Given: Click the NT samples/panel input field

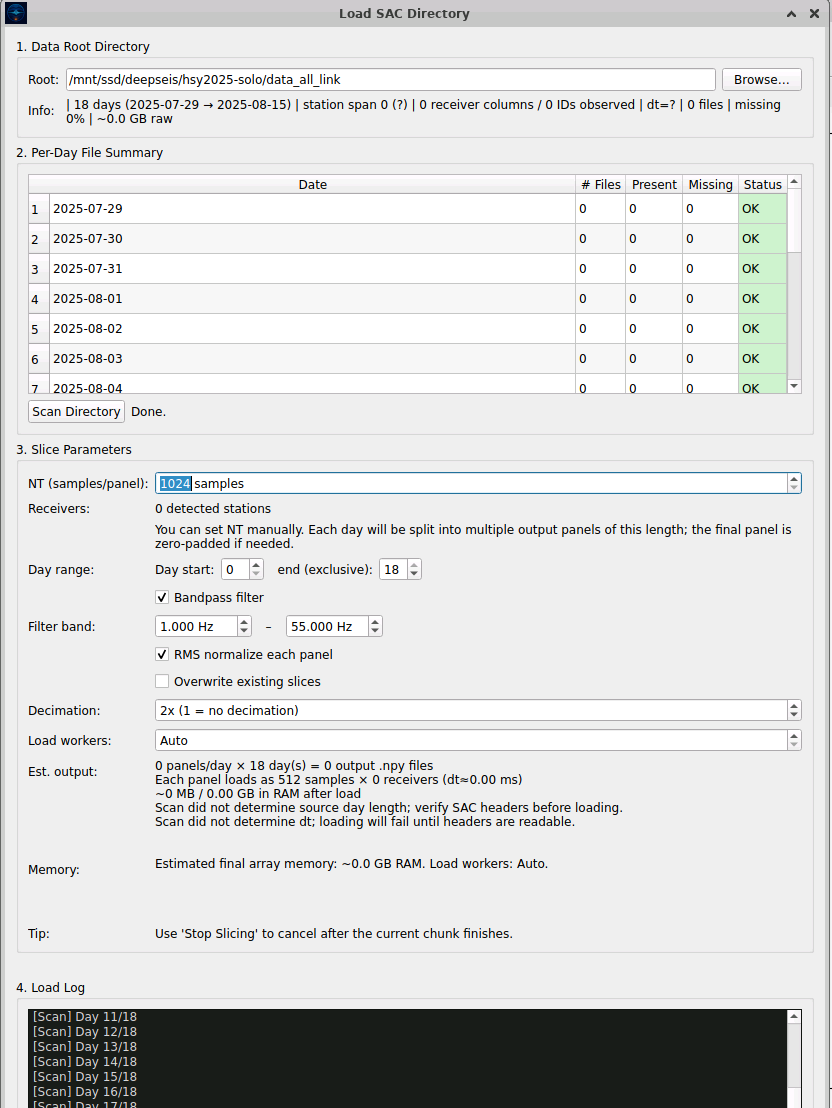Looking at the screenshot, I should click(x=471, y=483).
